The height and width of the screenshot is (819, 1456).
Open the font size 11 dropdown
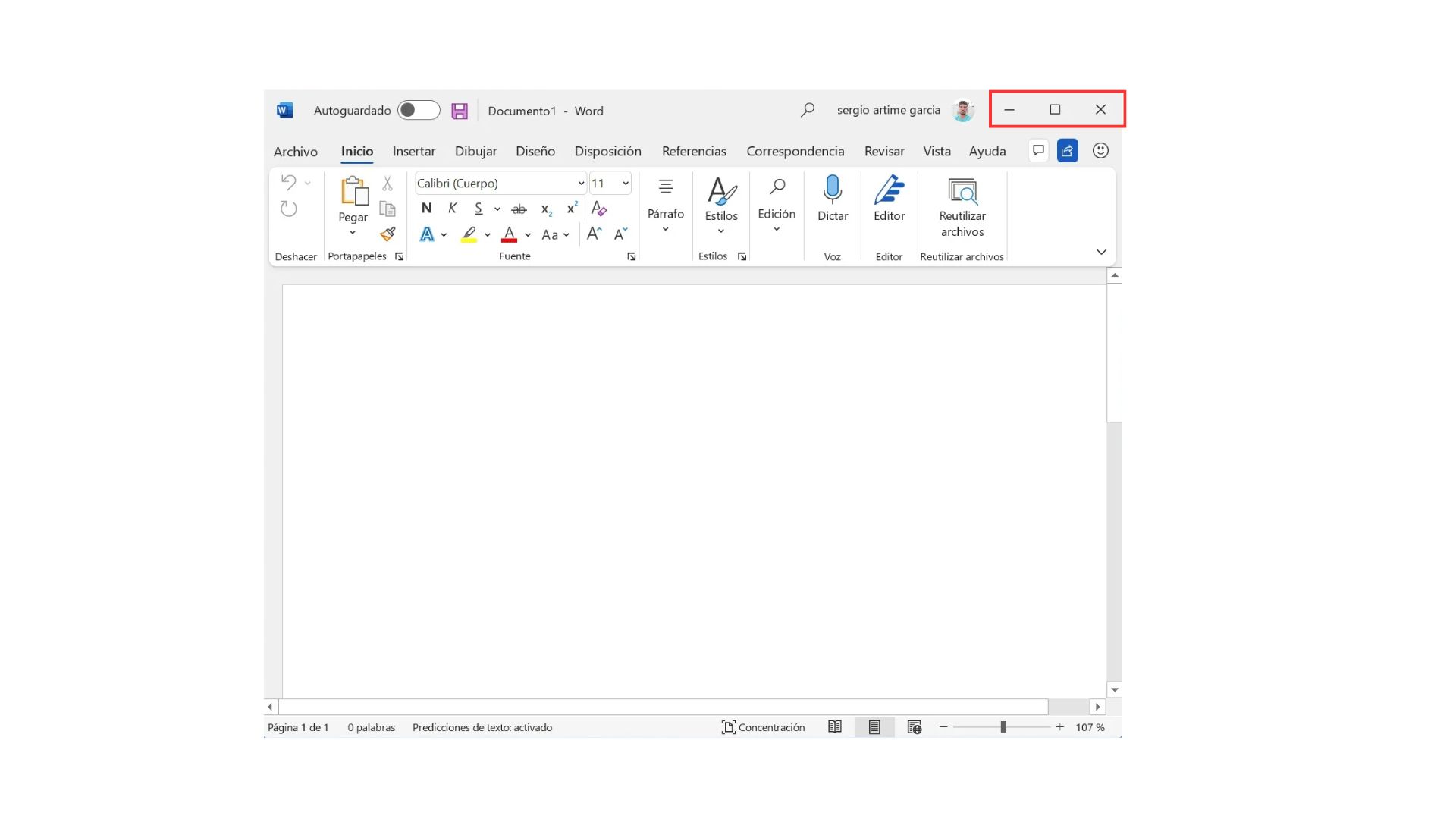pyautogui.click(x=626, y=184)
